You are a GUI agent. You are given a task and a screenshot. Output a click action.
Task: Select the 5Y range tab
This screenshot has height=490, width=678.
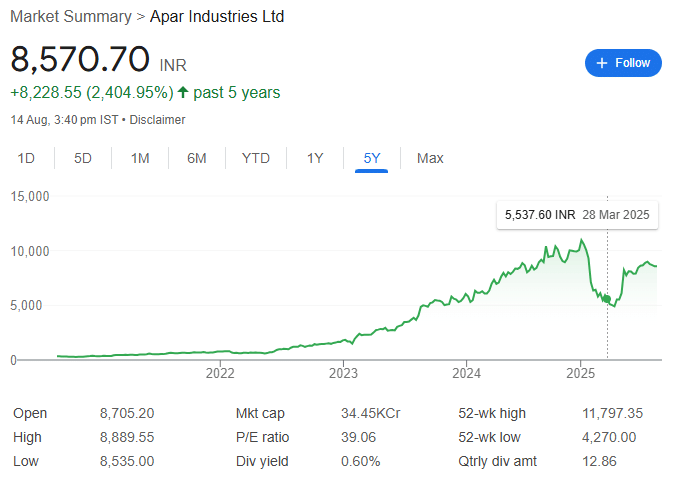coord(371,158)
